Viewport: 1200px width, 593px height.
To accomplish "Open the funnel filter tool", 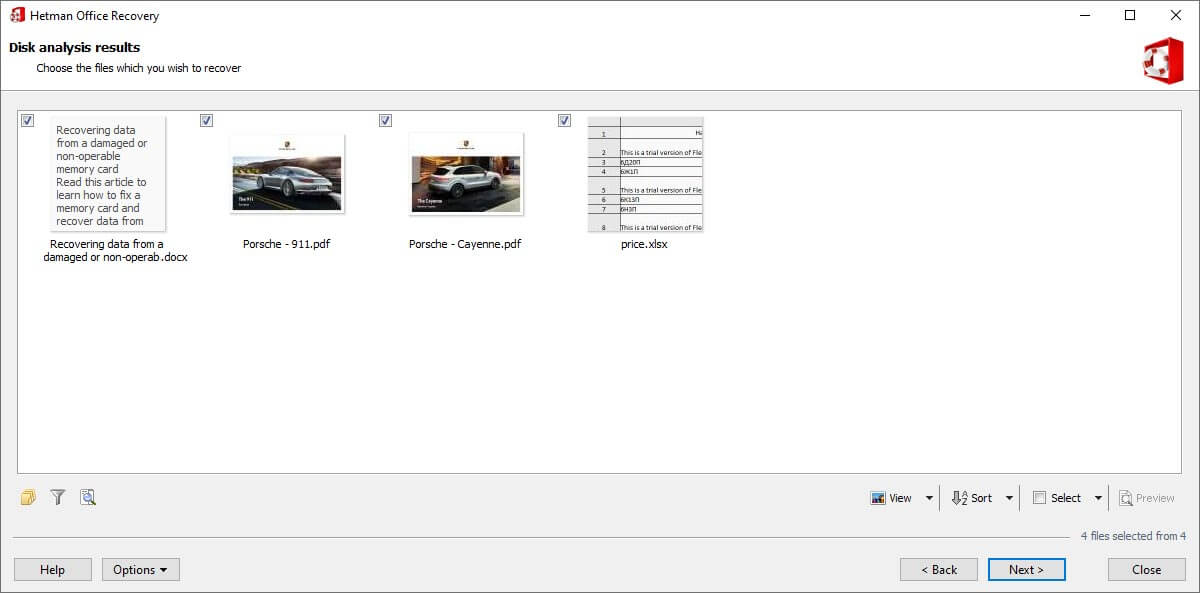I will point(58,497).
